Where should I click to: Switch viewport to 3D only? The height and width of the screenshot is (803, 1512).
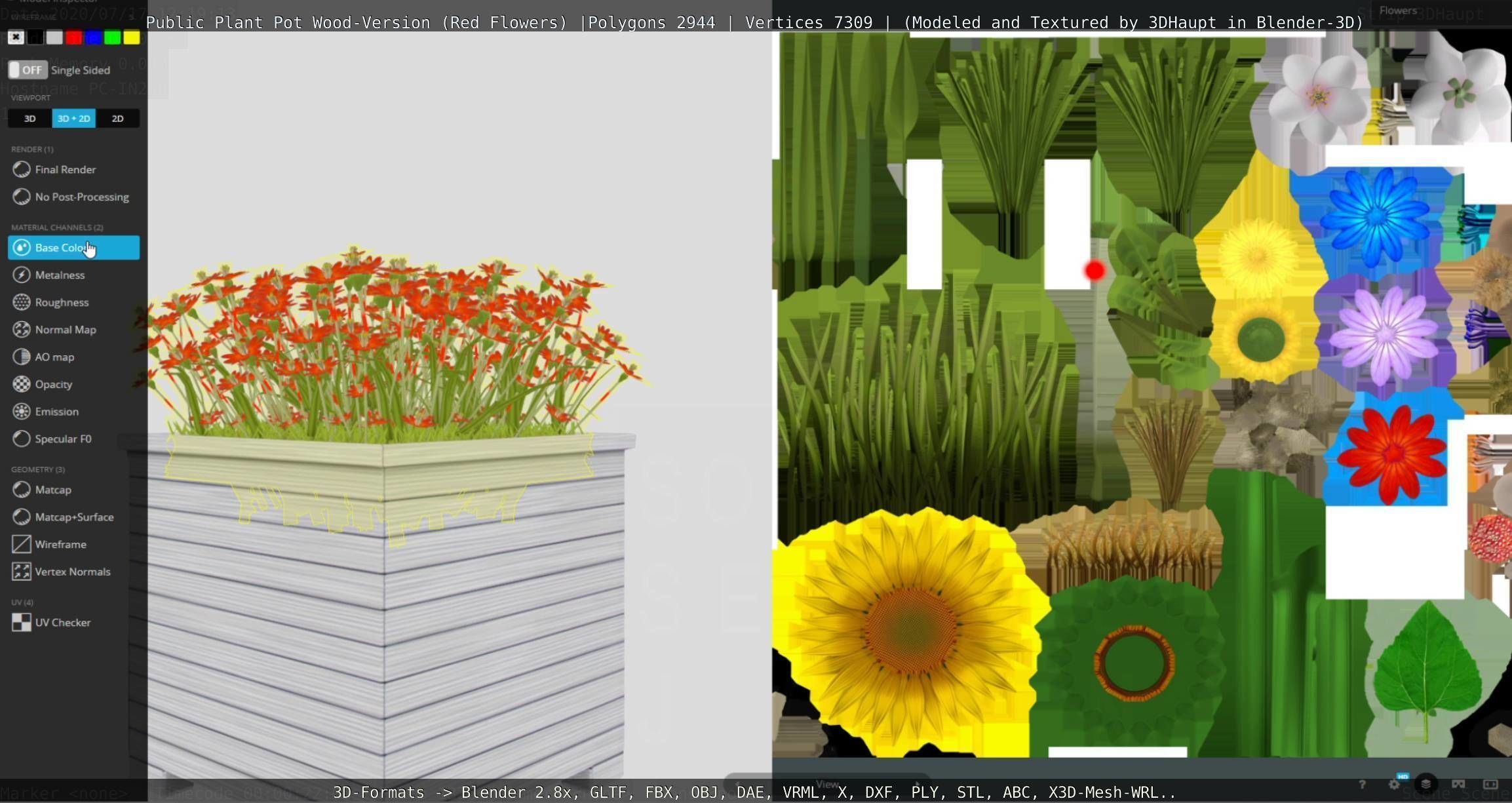[29, 119]
